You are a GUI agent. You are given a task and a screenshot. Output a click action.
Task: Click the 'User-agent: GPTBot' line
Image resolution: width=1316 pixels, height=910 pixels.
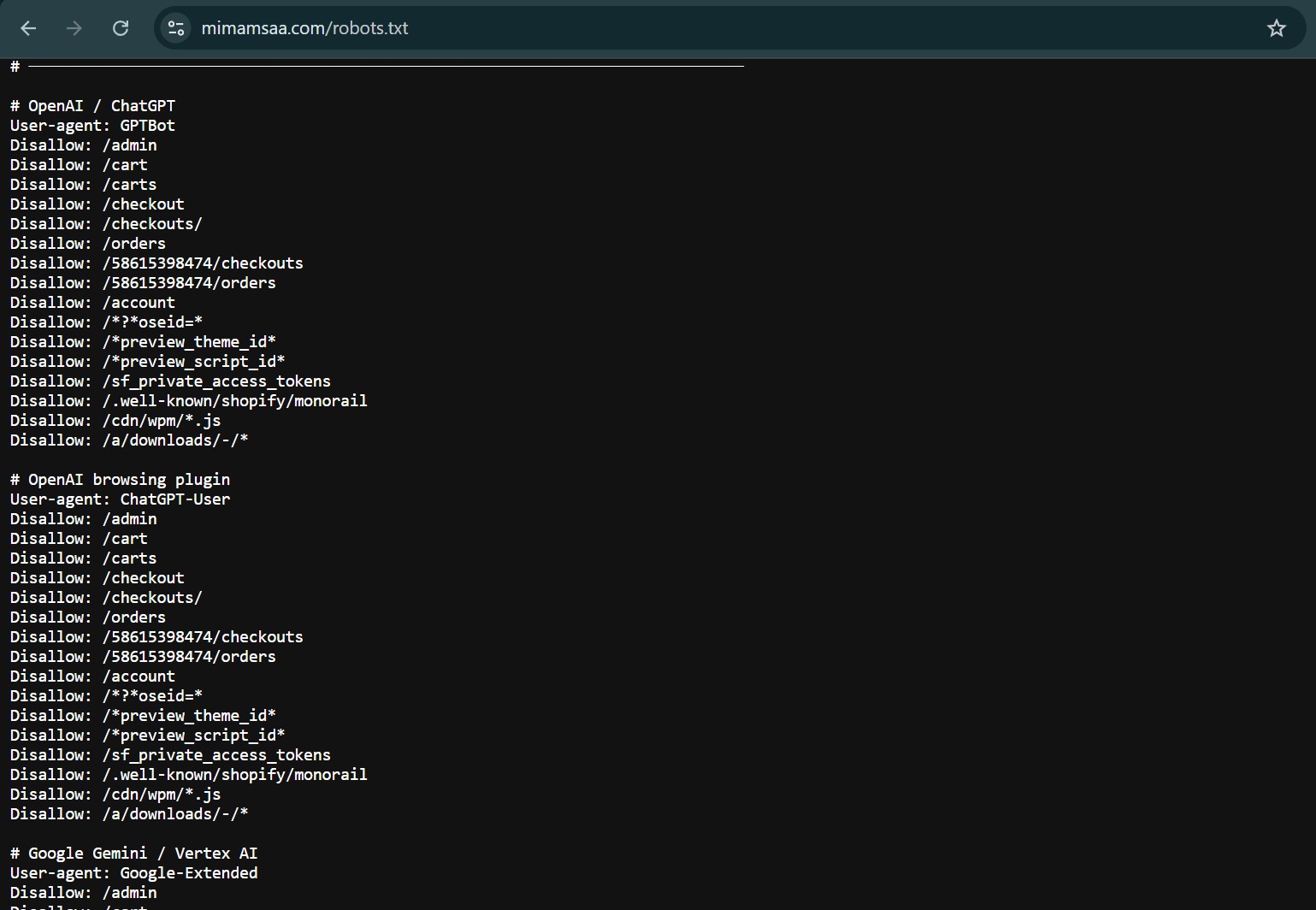[x=92, y=126]
